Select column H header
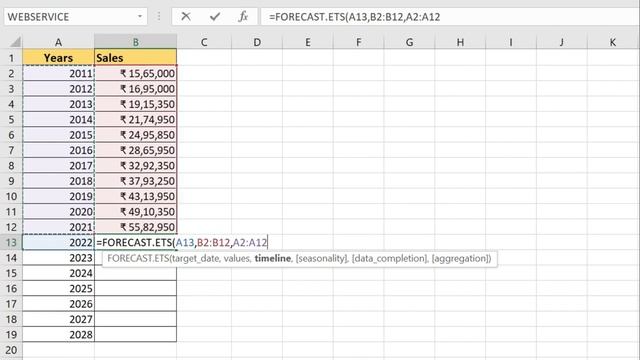The image size is (640, 360). 460,42
